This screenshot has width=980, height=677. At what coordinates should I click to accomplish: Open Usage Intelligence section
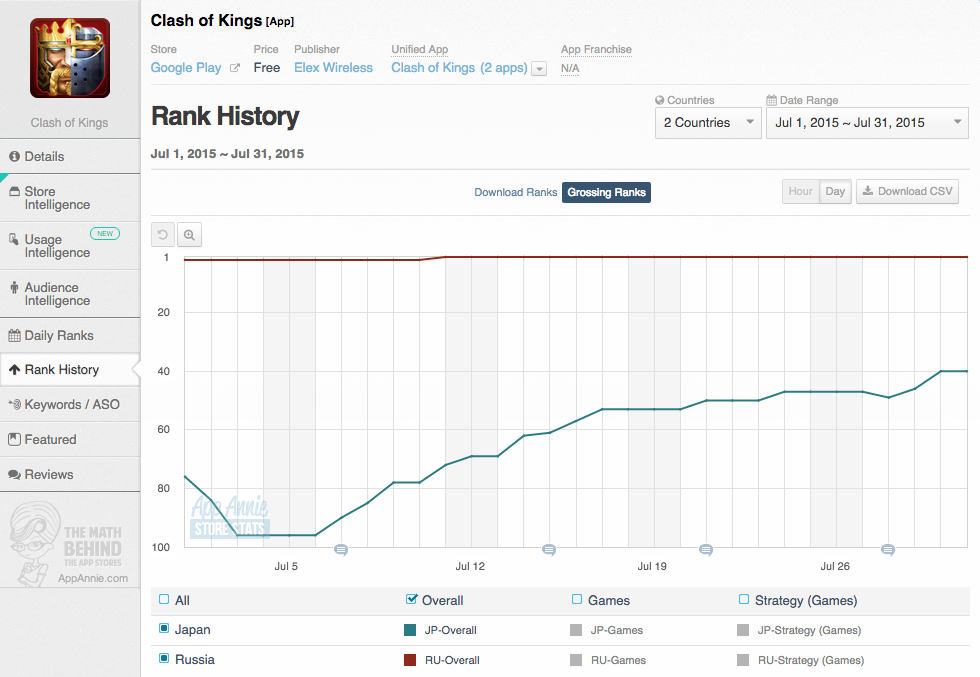click(x=70, y=246)
